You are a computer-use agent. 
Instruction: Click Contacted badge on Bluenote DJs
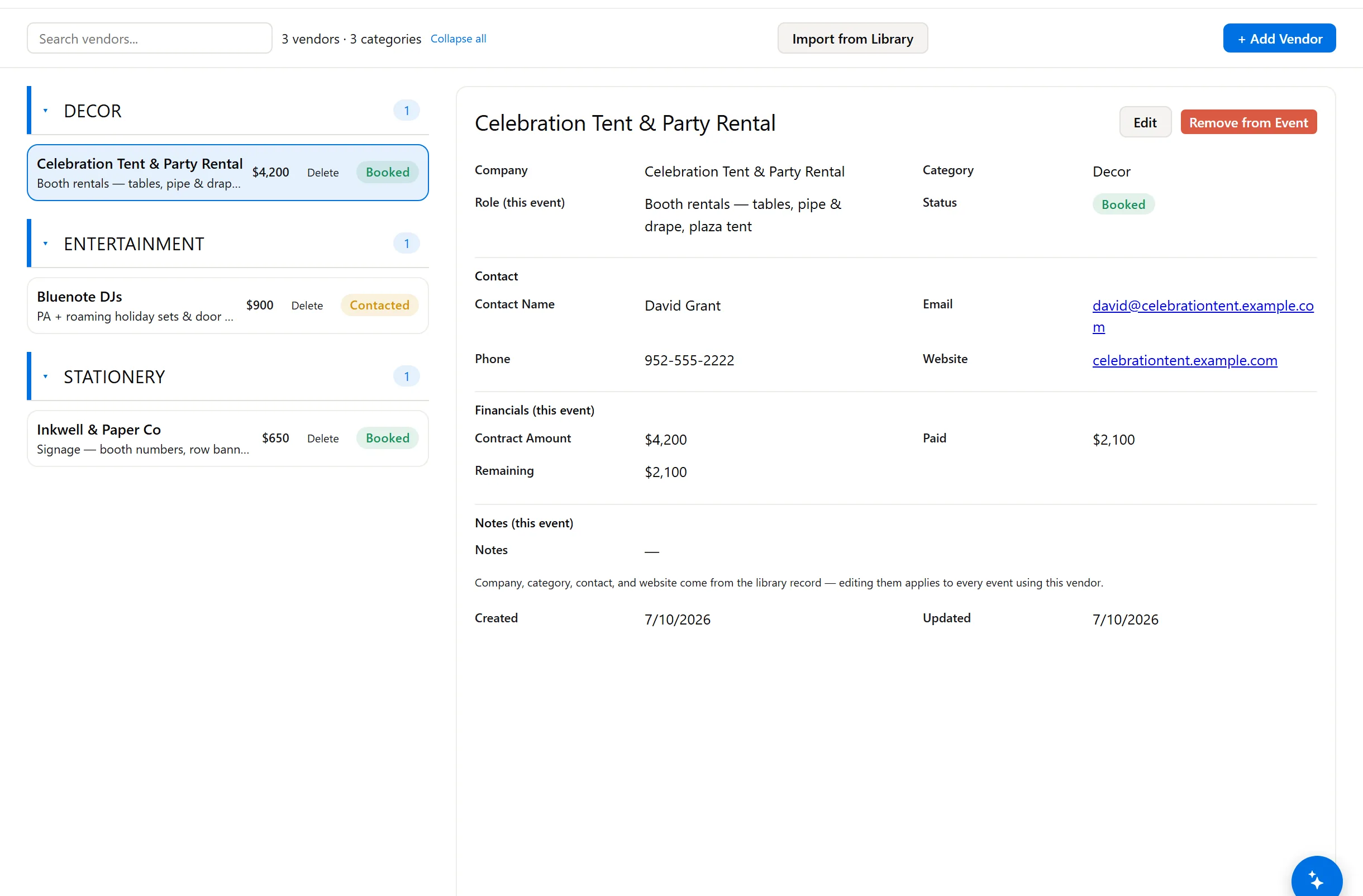379,305
